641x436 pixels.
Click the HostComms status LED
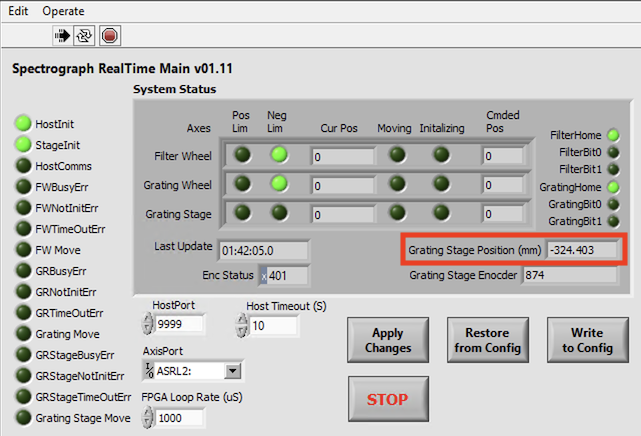(23, 165)
